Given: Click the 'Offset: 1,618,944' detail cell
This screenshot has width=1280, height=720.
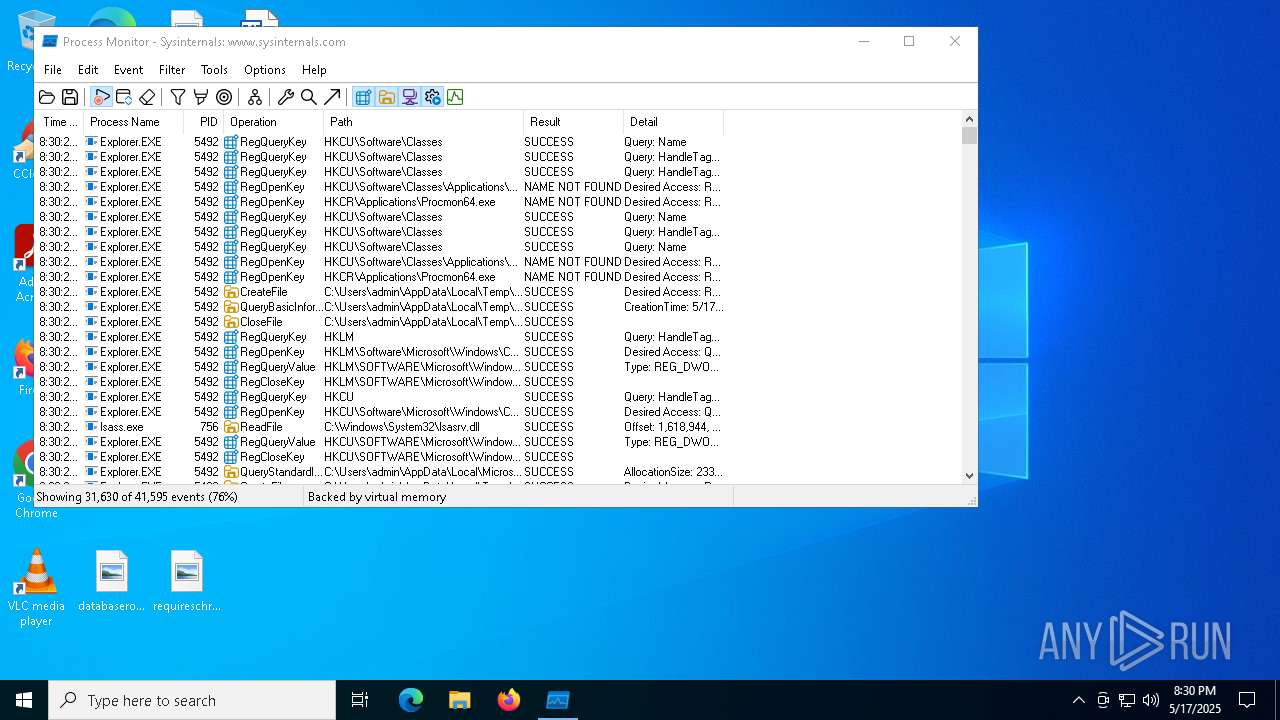Looking at the screenshot, I should pos(672,427).
